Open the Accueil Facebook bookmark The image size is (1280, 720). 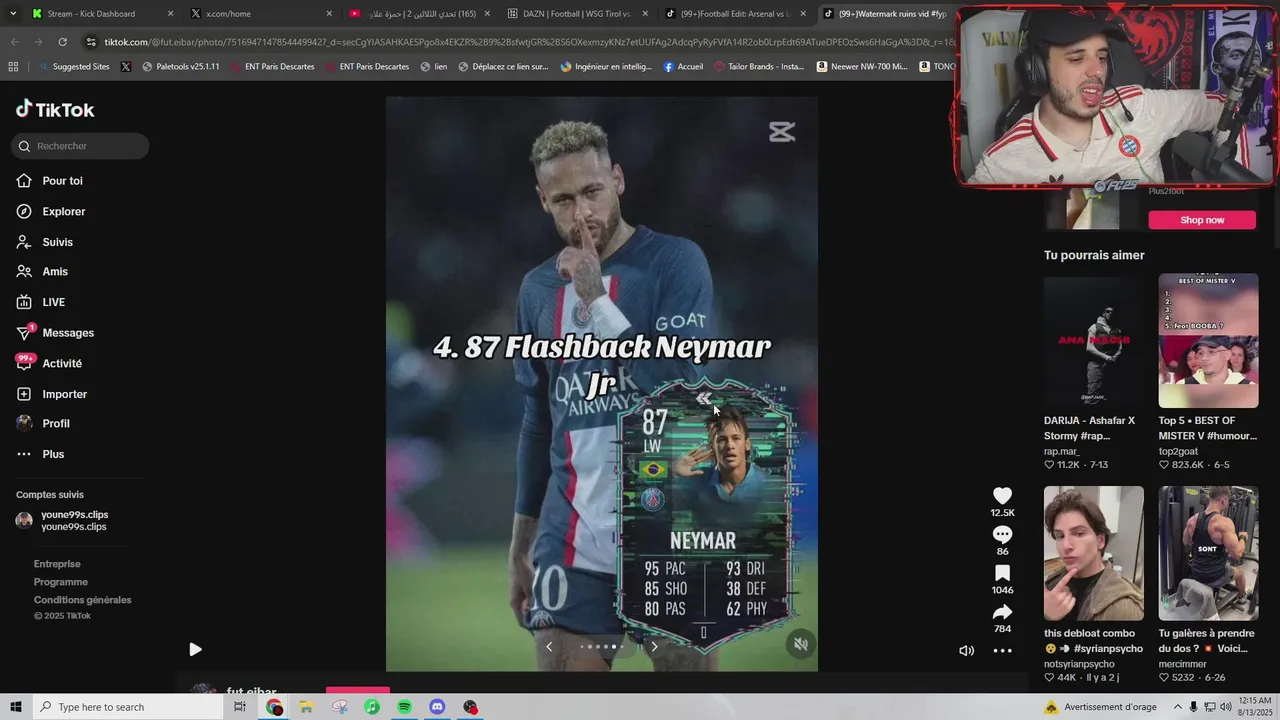pyautogui.click(x=683, y=67)
